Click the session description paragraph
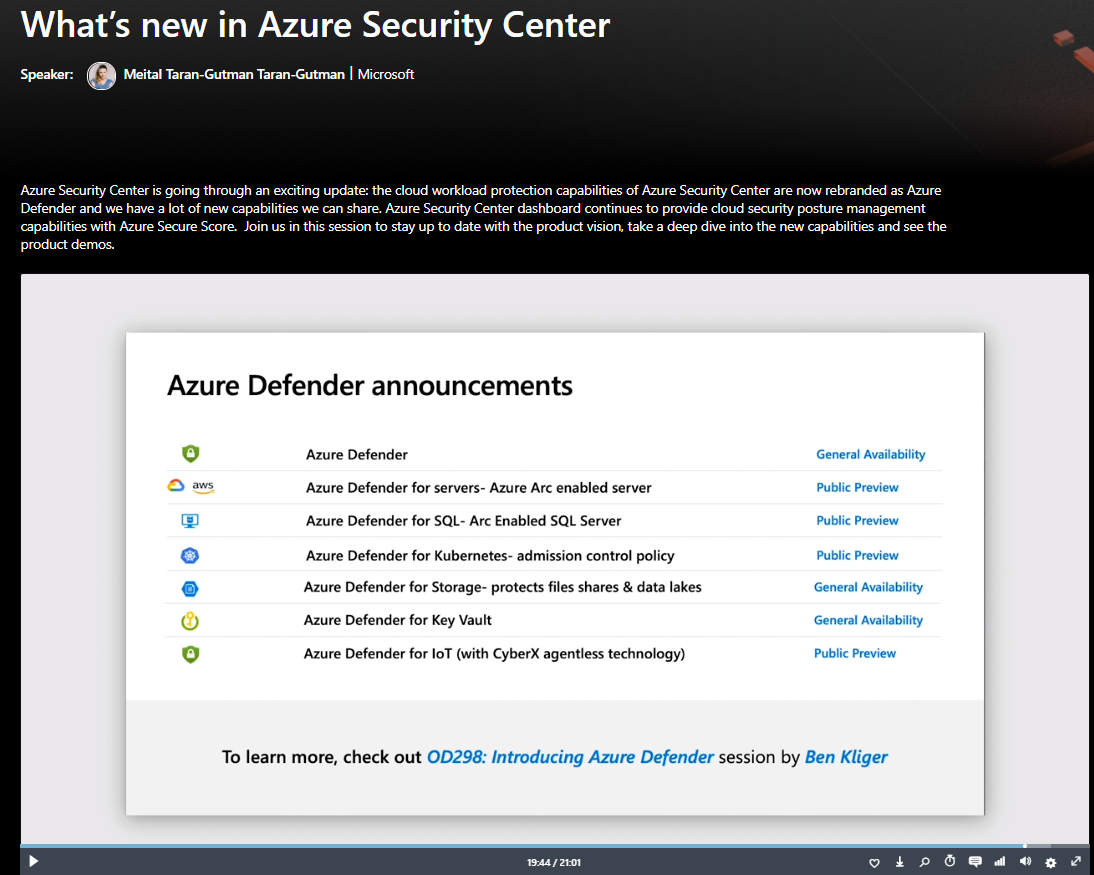 click(x=484, y=217)
